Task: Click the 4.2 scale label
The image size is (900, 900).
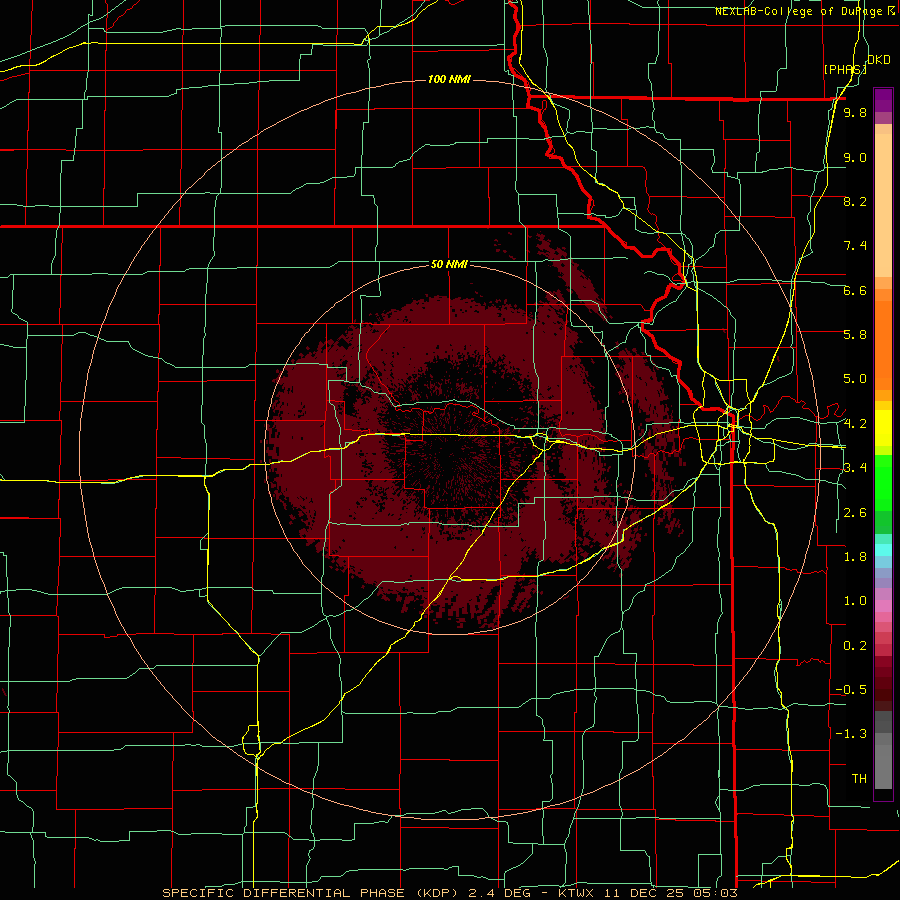Action: pos(855,424)
